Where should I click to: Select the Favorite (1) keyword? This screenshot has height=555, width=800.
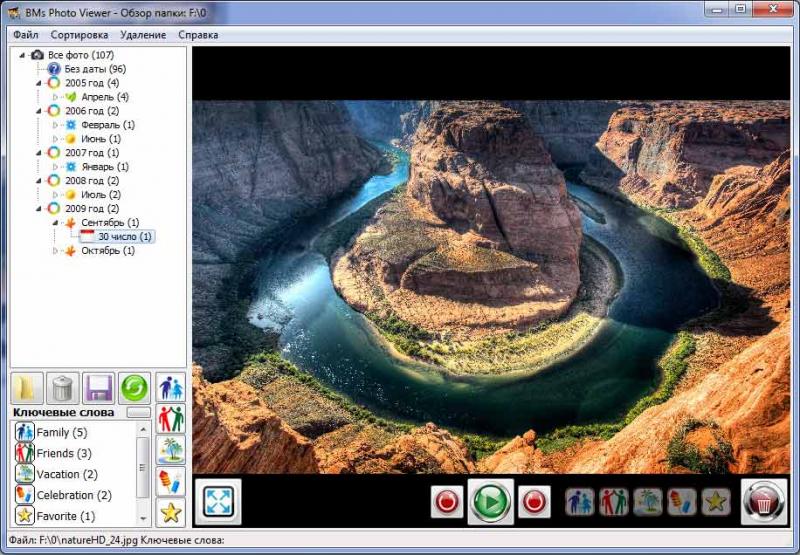(66, 516)
